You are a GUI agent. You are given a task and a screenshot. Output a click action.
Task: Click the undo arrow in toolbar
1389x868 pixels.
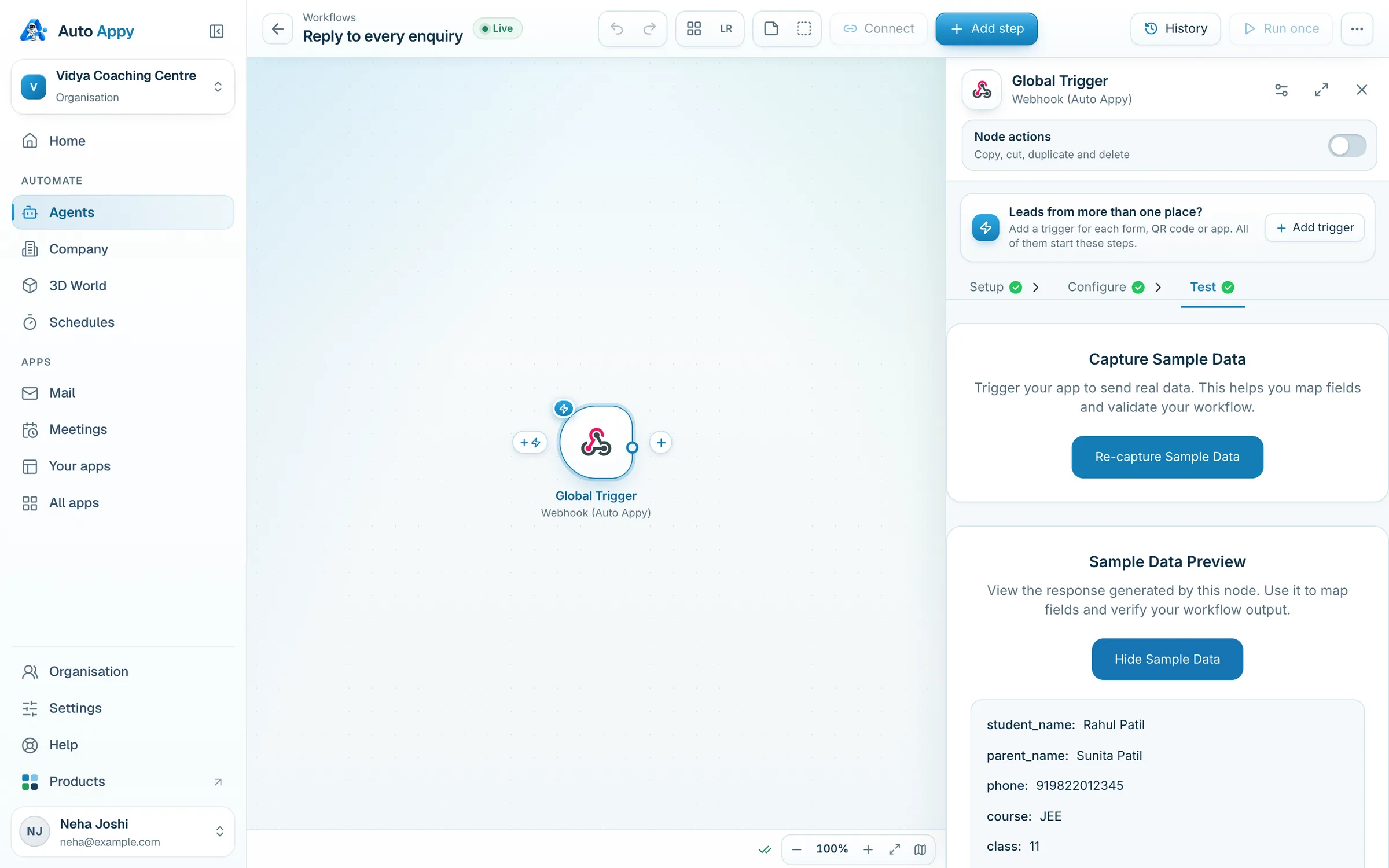[617, 28]
